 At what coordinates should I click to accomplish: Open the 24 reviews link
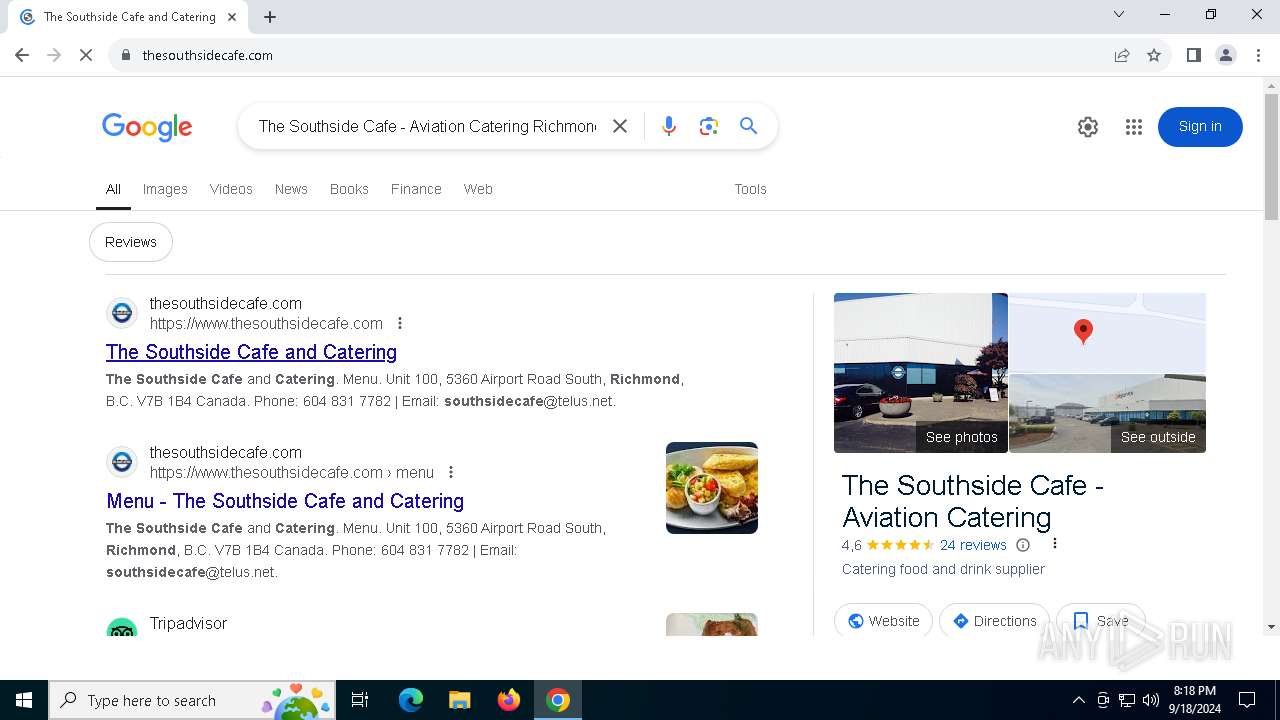pos(973,545)
